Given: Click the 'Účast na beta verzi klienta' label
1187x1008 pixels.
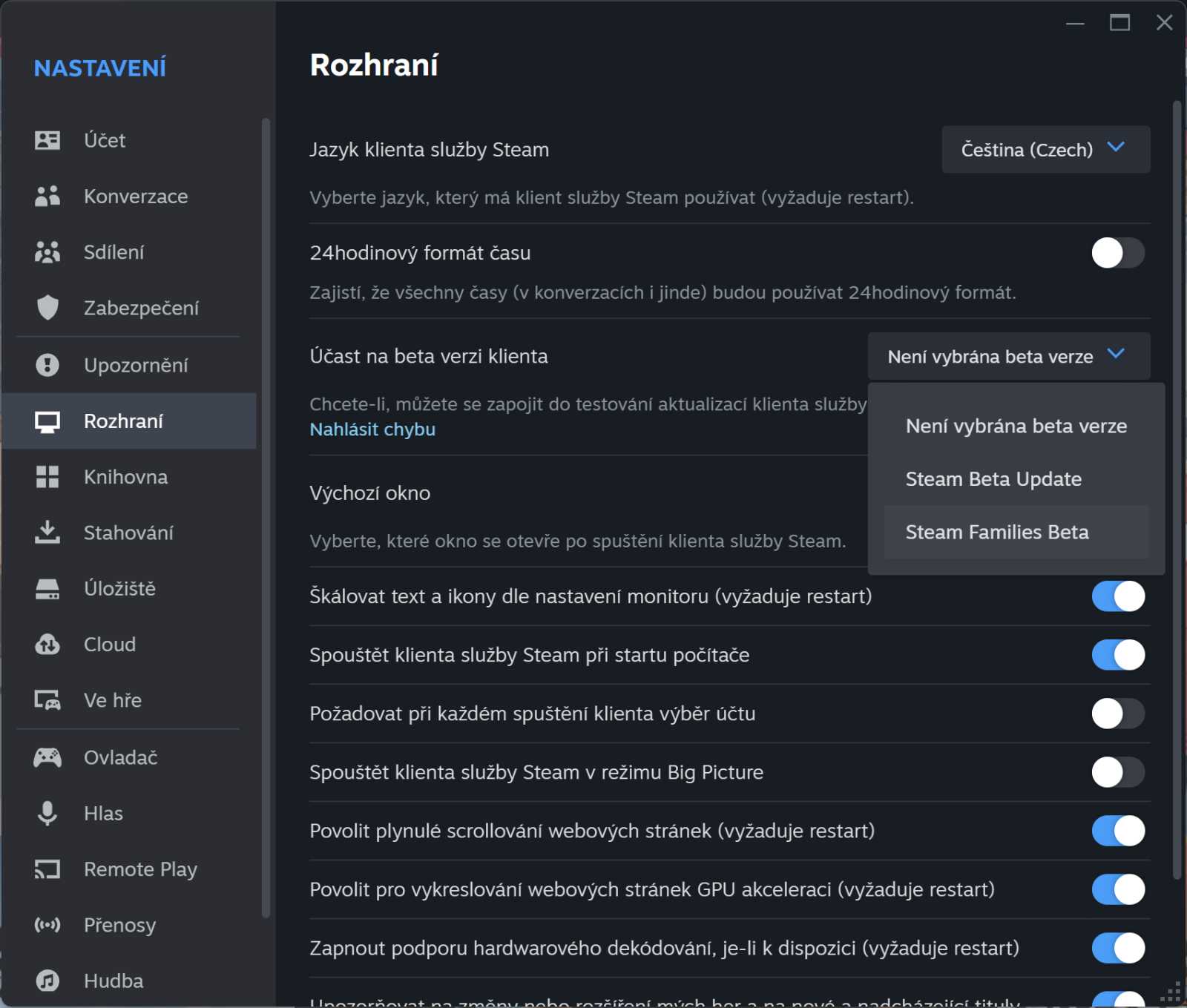Looking at the screenshot, I should point(429,357).
